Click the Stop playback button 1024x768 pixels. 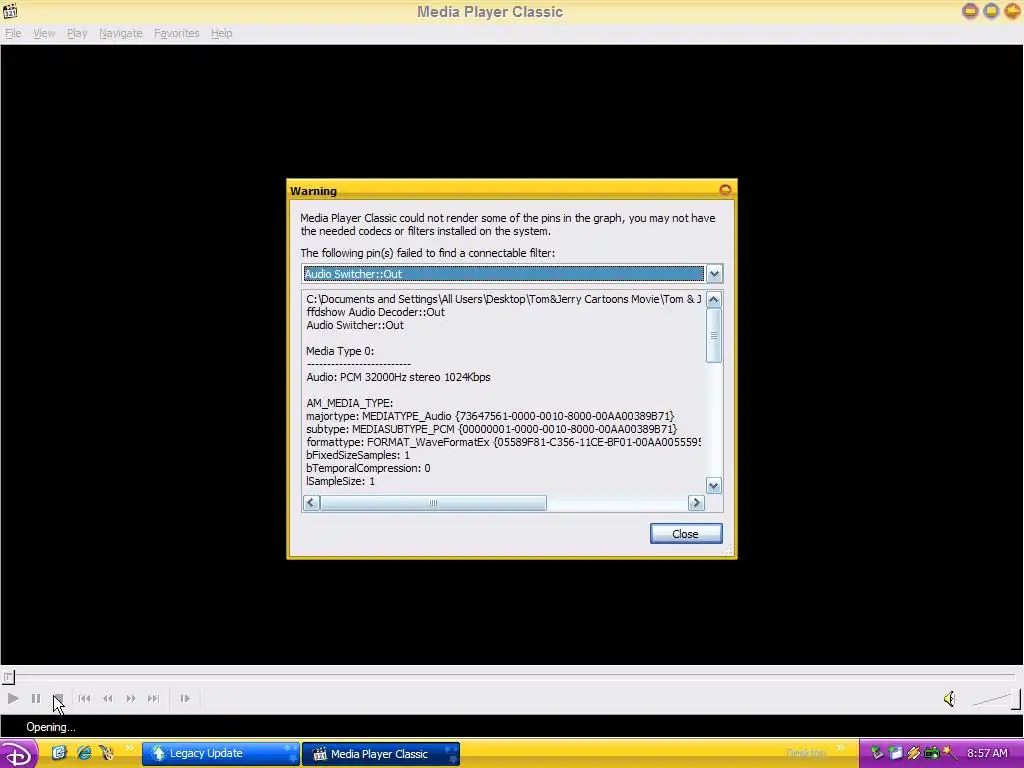click(58, 698)
